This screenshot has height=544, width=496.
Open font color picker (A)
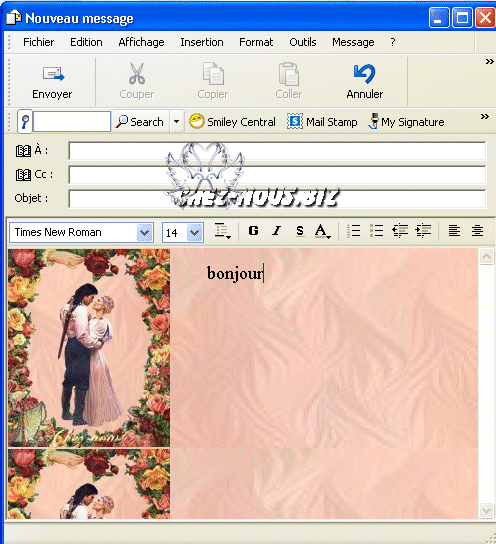[323, 231]
